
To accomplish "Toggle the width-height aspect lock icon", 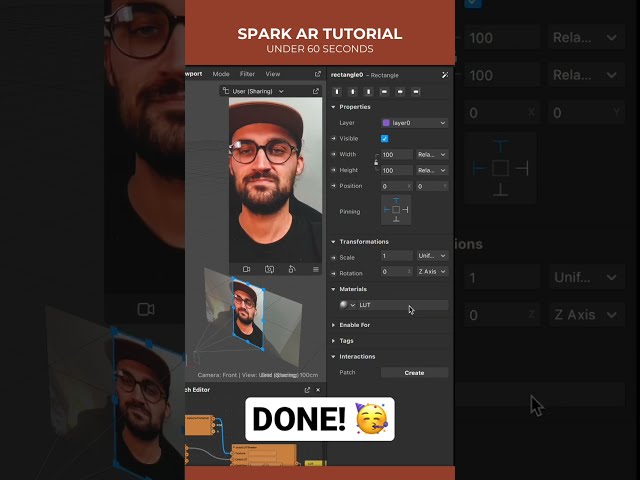I will [x=376, y=162].
